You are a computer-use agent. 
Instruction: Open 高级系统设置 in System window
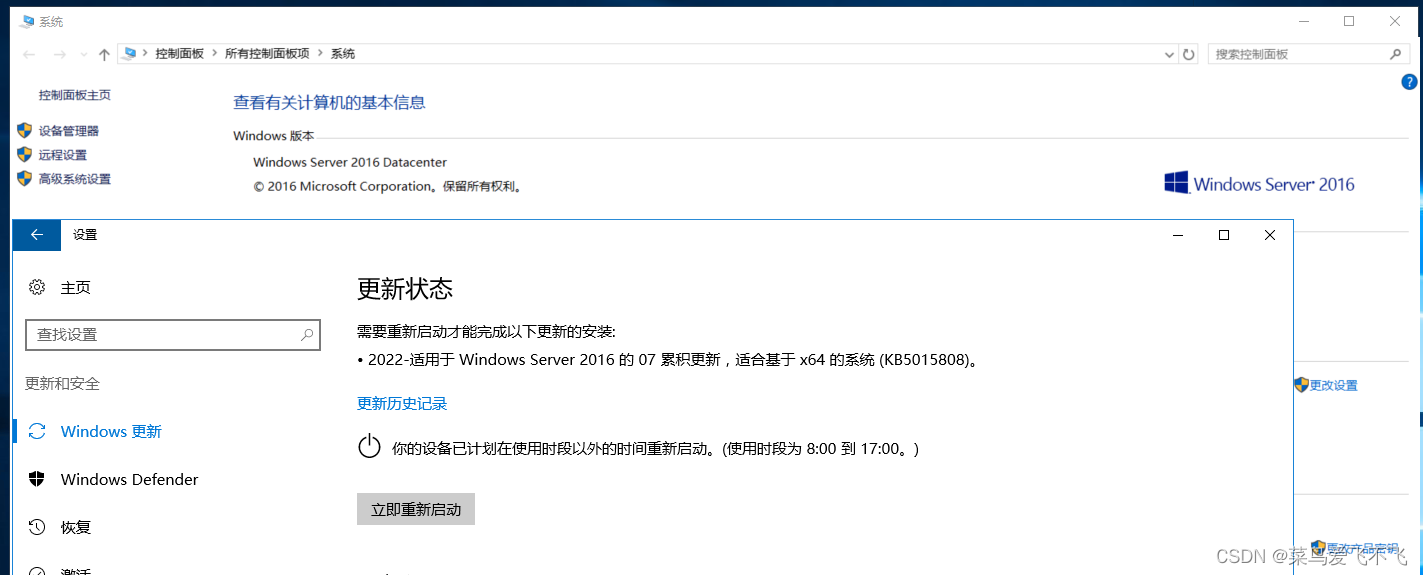75,179
